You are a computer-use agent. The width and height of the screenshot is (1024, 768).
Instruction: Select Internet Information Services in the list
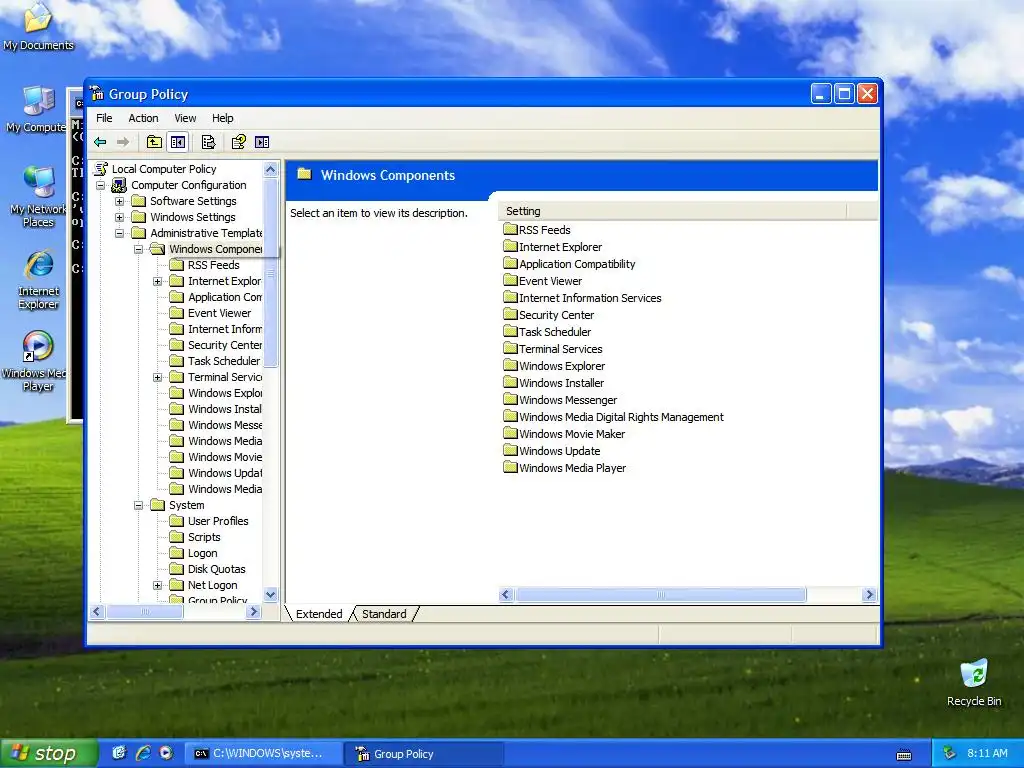pos(583,298)
